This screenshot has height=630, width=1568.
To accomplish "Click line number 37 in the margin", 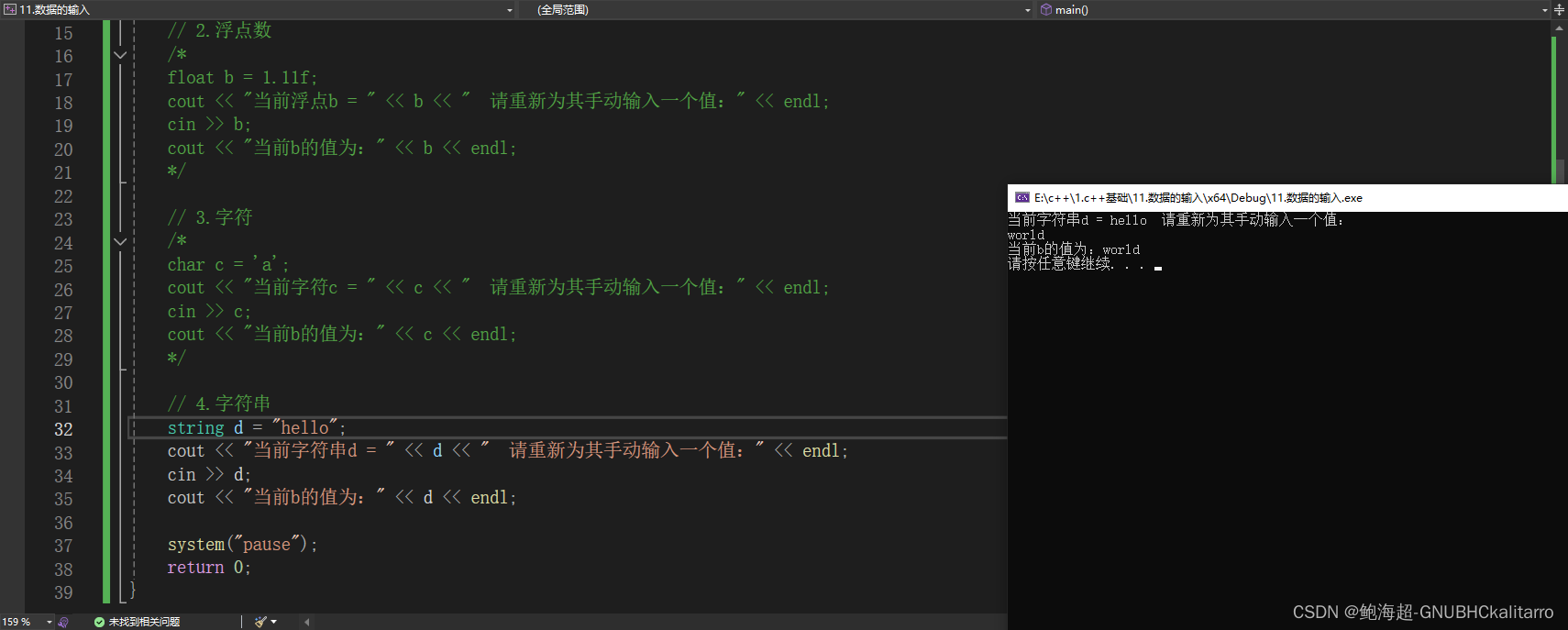I will 63,546.
